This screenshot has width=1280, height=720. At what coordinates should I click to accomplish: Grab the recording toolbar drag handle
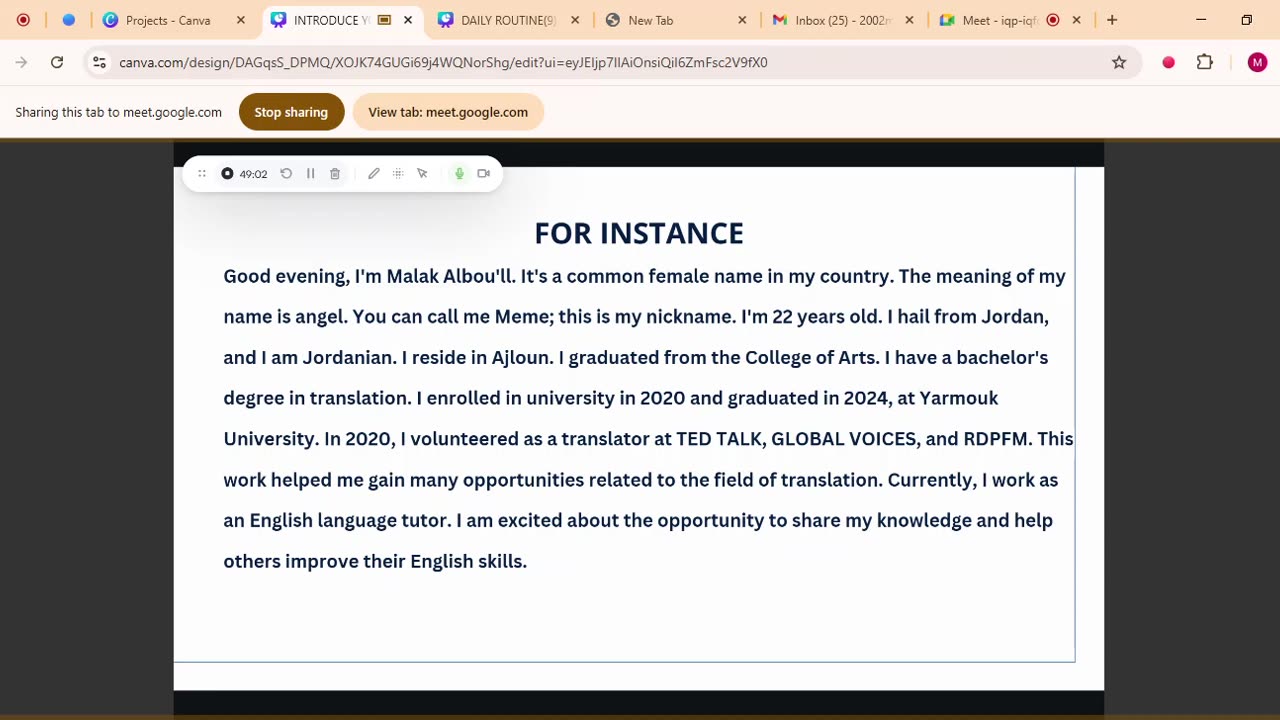coord(201,174)
